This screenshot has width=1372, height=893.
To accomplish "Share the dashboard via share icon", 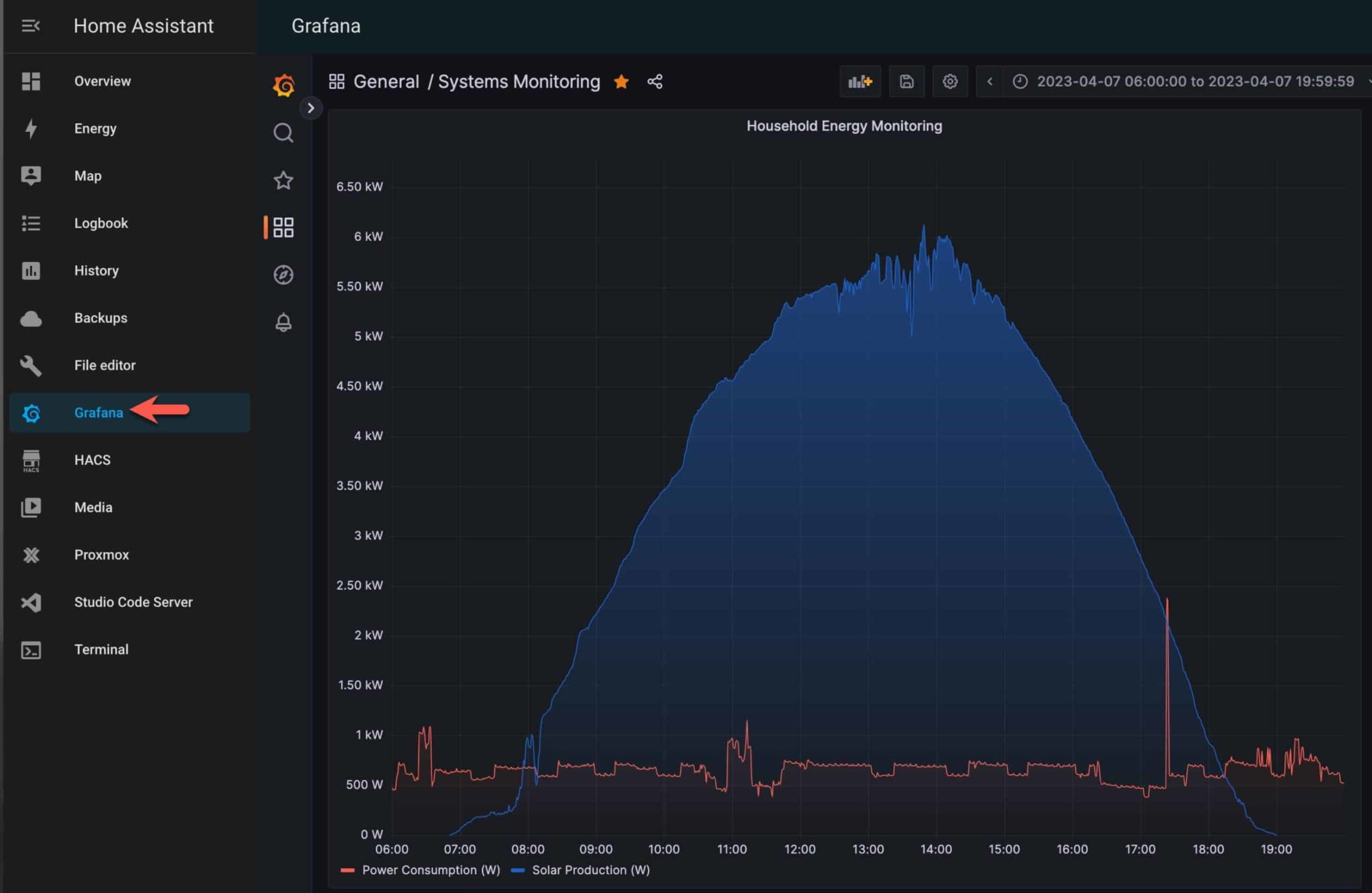I will coord(655,81).
